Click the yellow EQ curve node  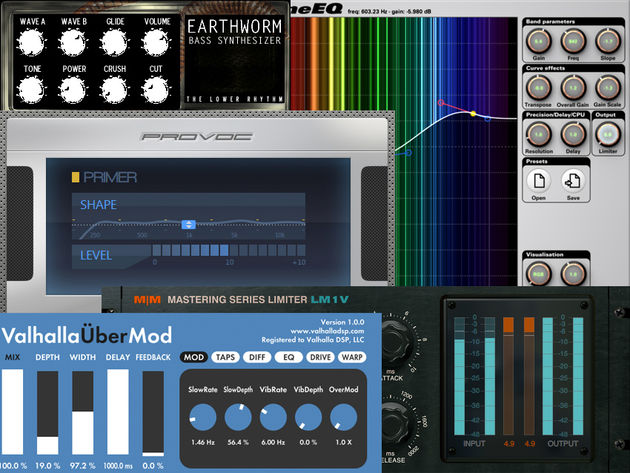(473, 114)
